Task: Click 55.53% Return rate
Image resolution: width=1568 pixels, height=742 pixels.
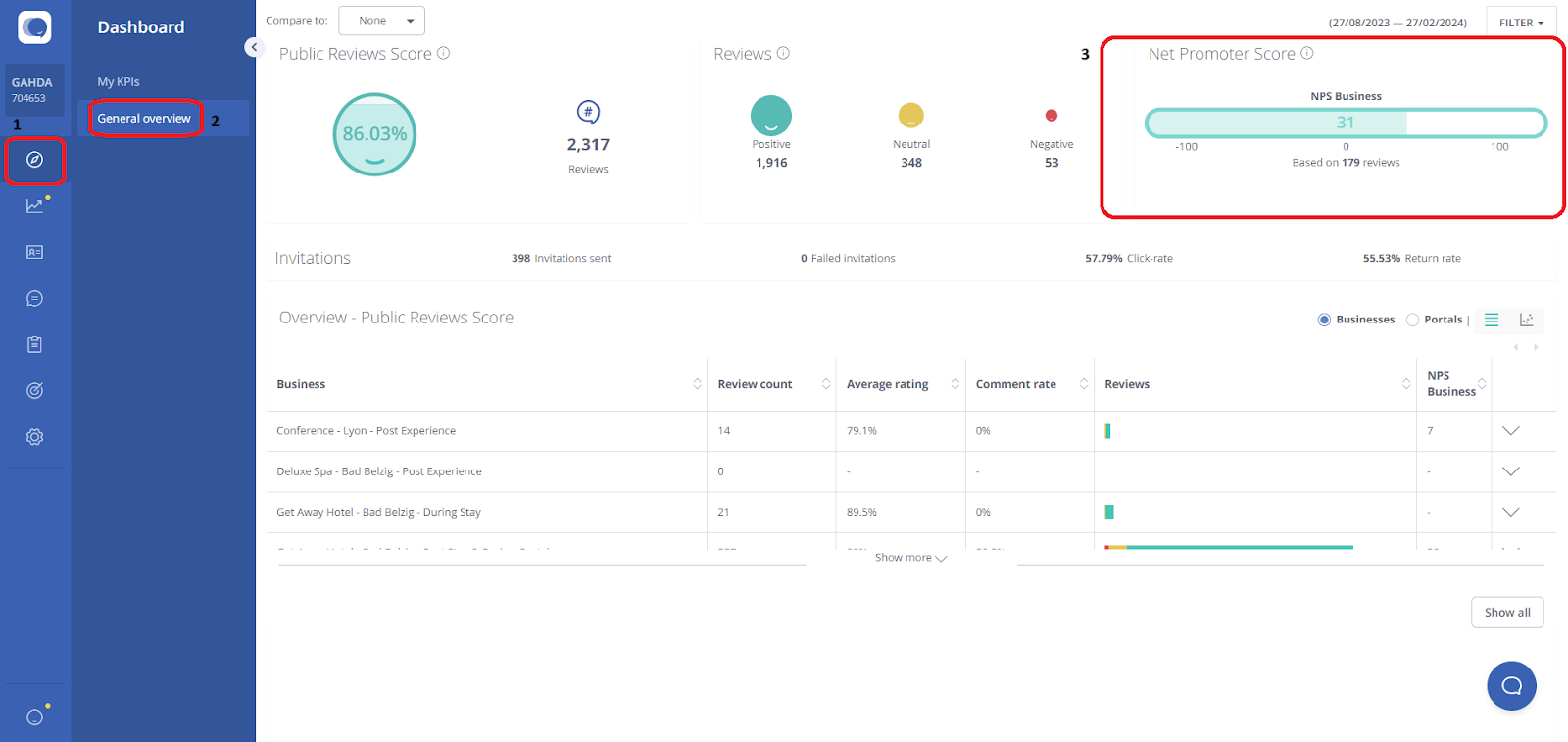Action: pyautogui.click(x=1411, y=259)
